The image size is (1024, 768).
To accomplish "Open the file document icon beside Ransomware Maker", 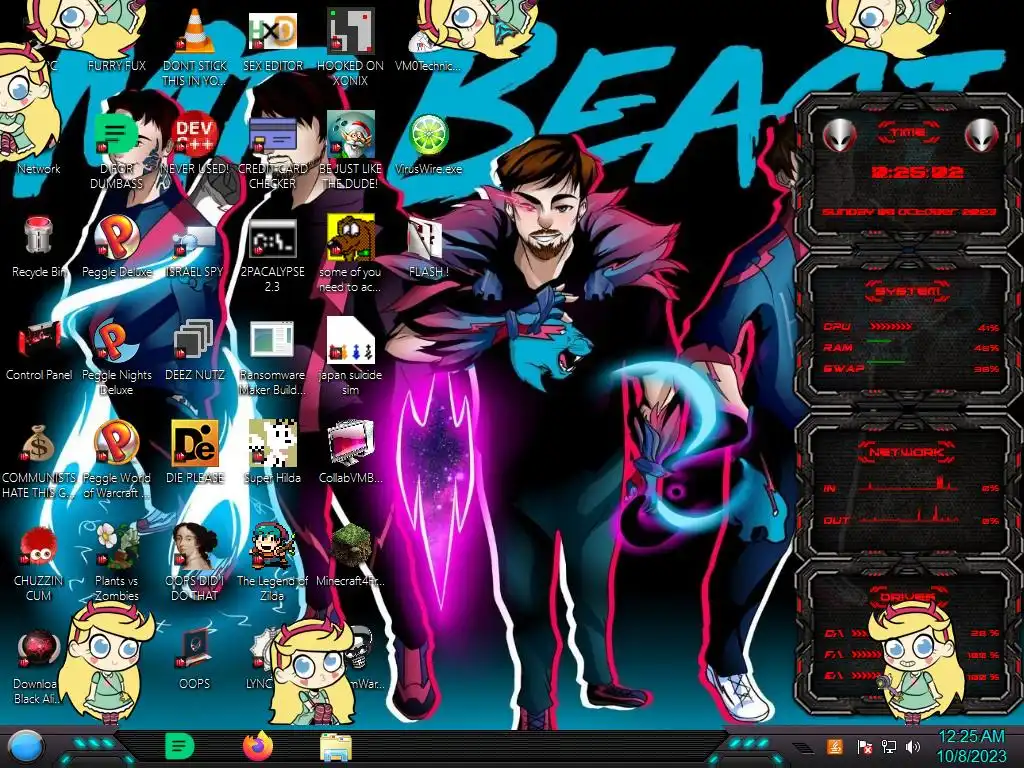I will point(351,340).
